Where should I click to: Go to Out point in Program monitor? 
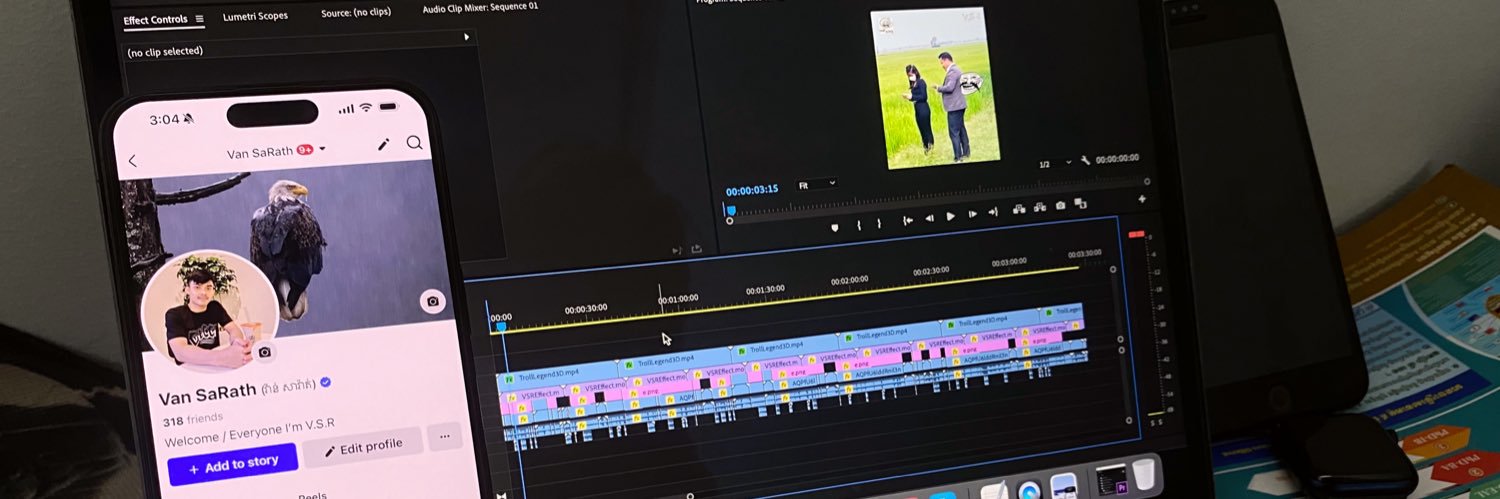993,212
